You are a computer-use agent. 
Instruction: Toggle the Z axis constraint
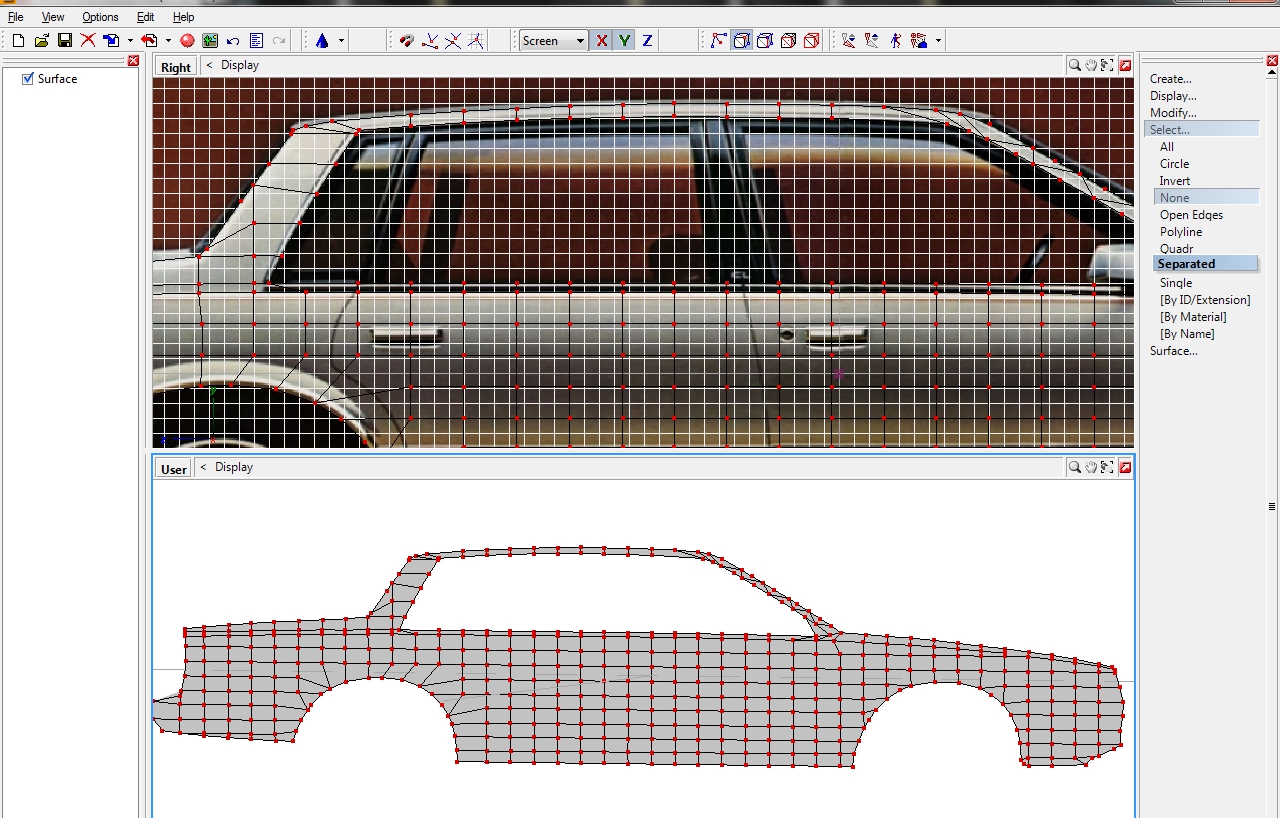(647, 41)
